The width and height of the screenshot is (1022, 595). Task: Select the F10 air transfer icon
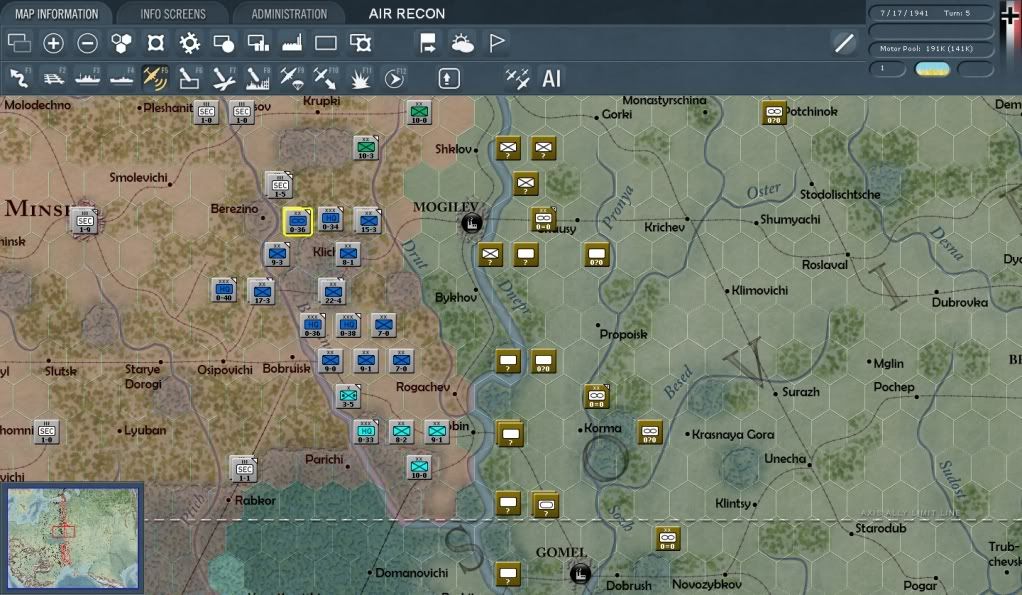pyautogui.click(x=325, y=79)
